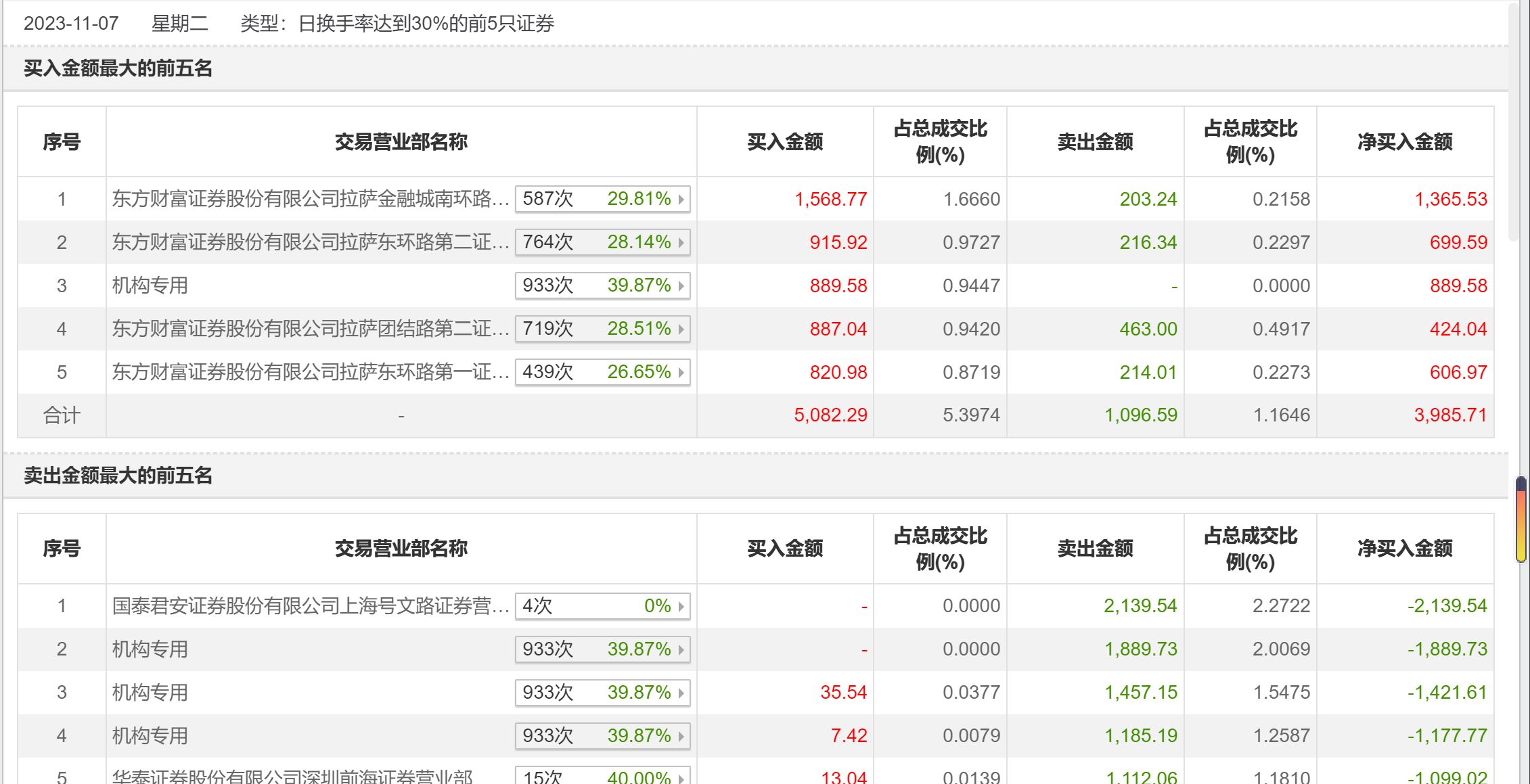This screenshot has width=1530, height=784.
Task: Open 东方财富证券 拉萨东环路第二 branch link
Action: [310, 242]
